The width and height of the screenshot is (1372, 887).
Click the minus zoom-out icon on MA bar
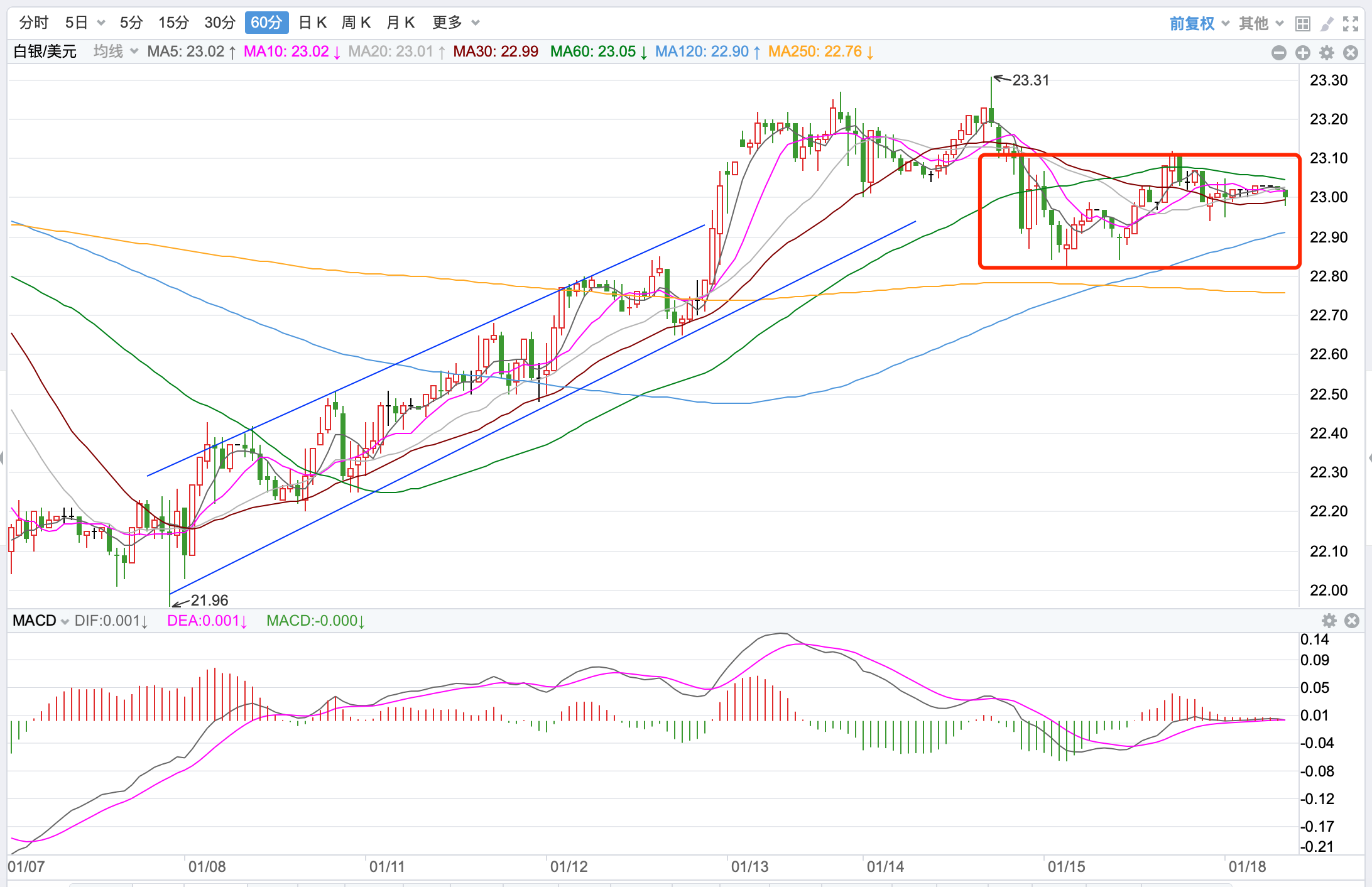click(x=1279, y=53)
